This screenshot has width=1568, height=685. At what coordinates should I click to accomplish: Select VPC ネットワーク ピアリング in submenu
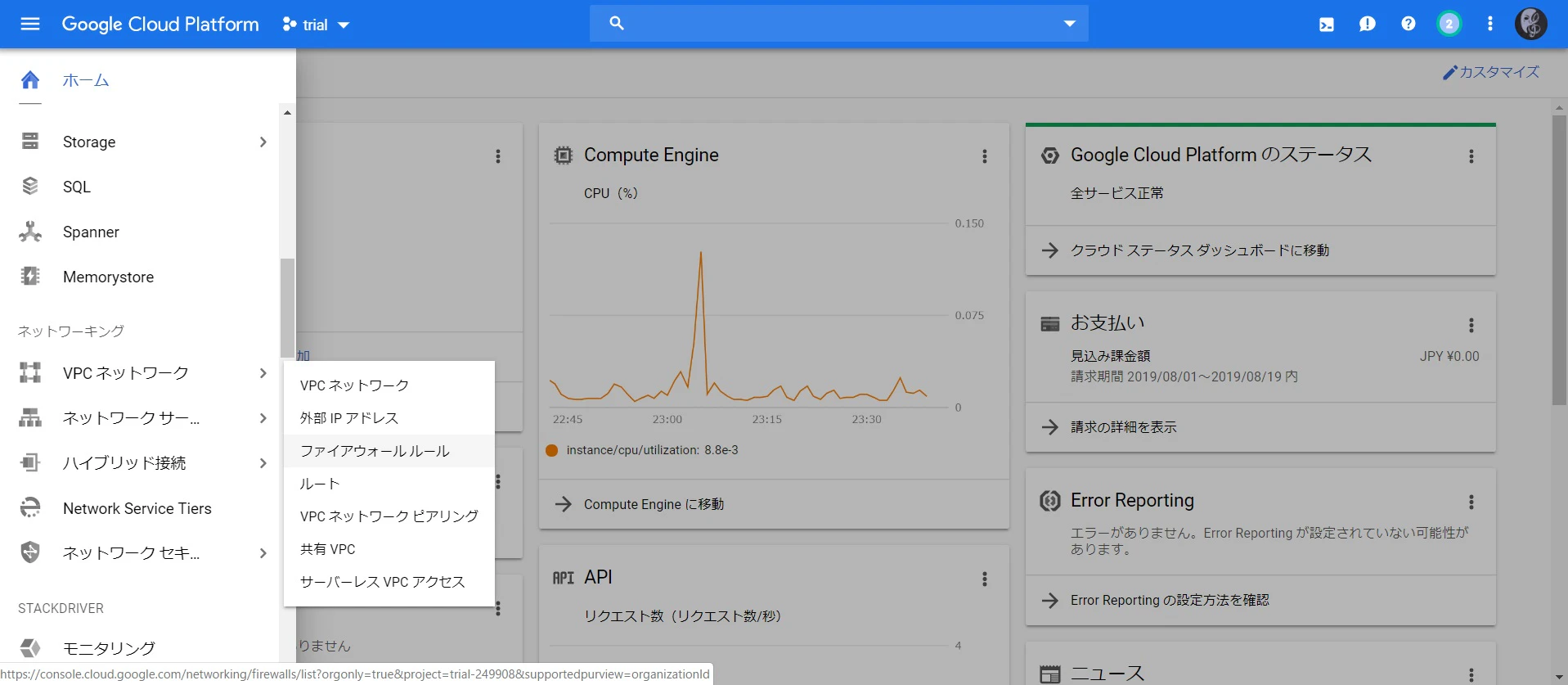(389, 516)
